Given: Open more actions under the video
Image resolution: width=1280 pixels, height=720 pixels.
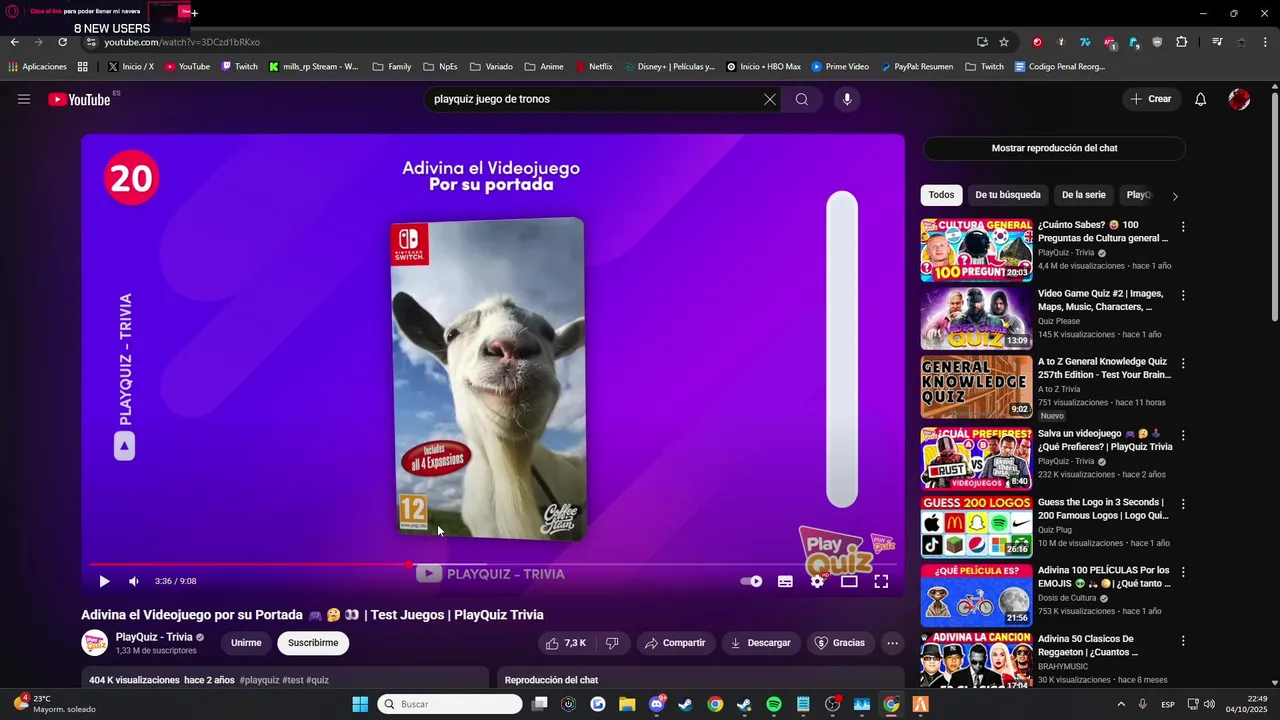Looking at the screenshot, I should (893, 643).
